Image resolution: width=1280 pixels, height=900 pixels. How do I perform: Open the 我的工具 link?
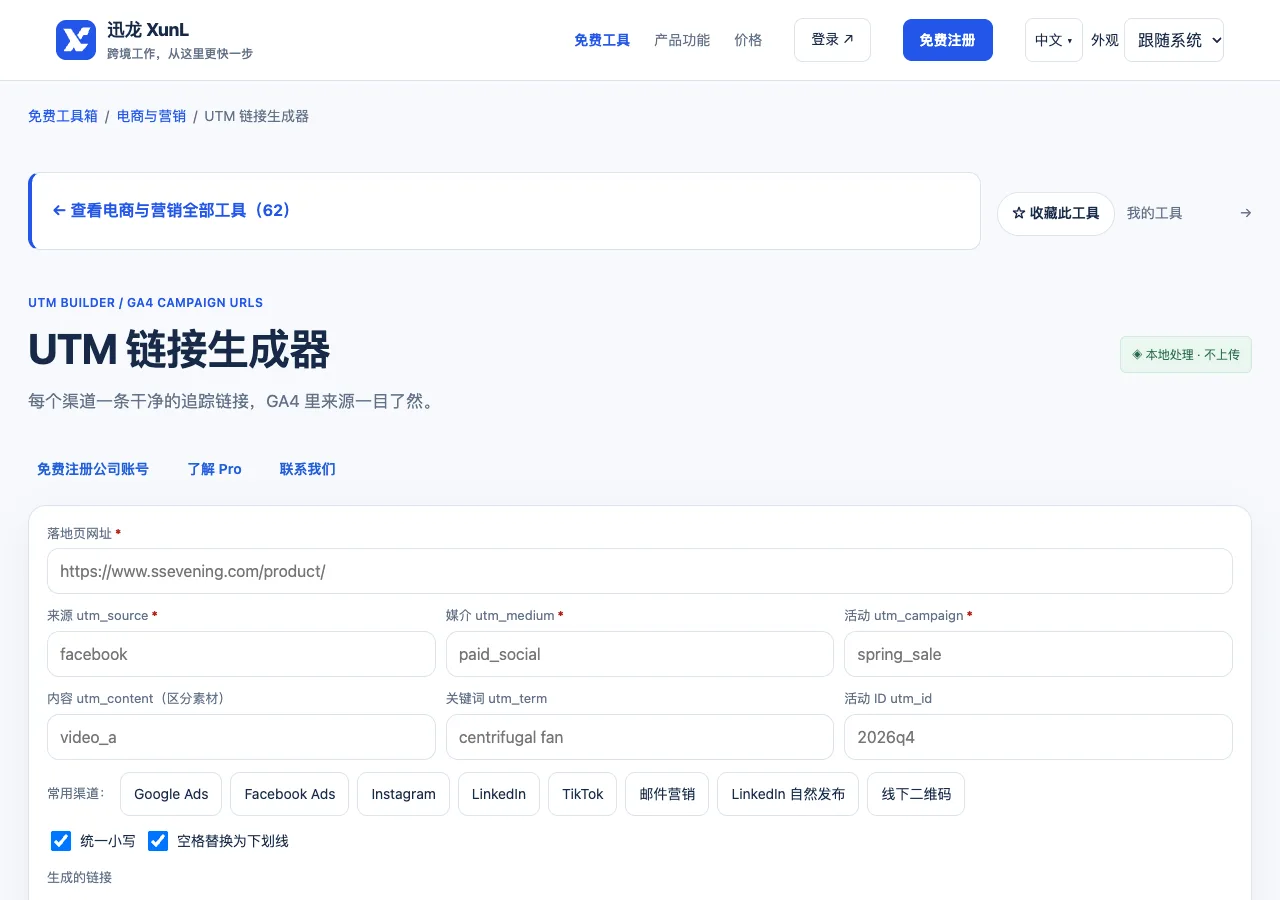[1154, 213]
